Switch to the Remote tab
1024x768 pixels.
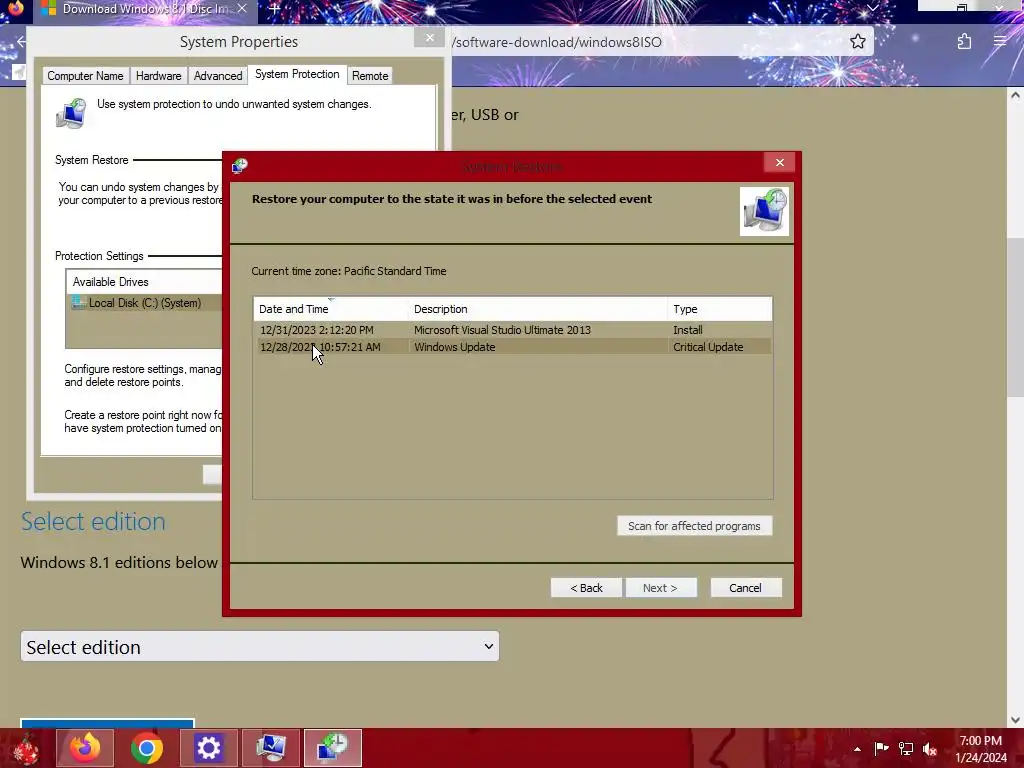pyautogui.click(x=370, y=76)
